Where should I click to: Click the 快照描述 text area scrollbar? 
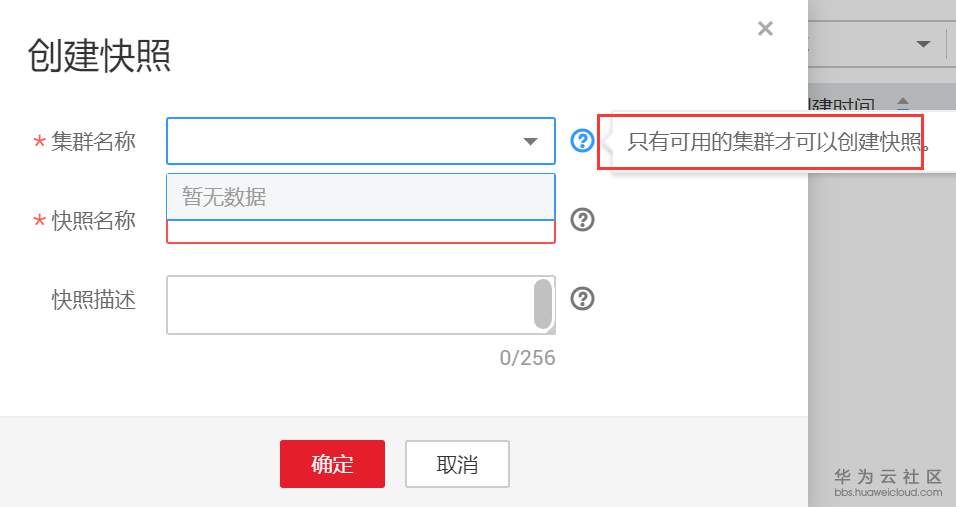pyautogui.click(x=543, y=304)
